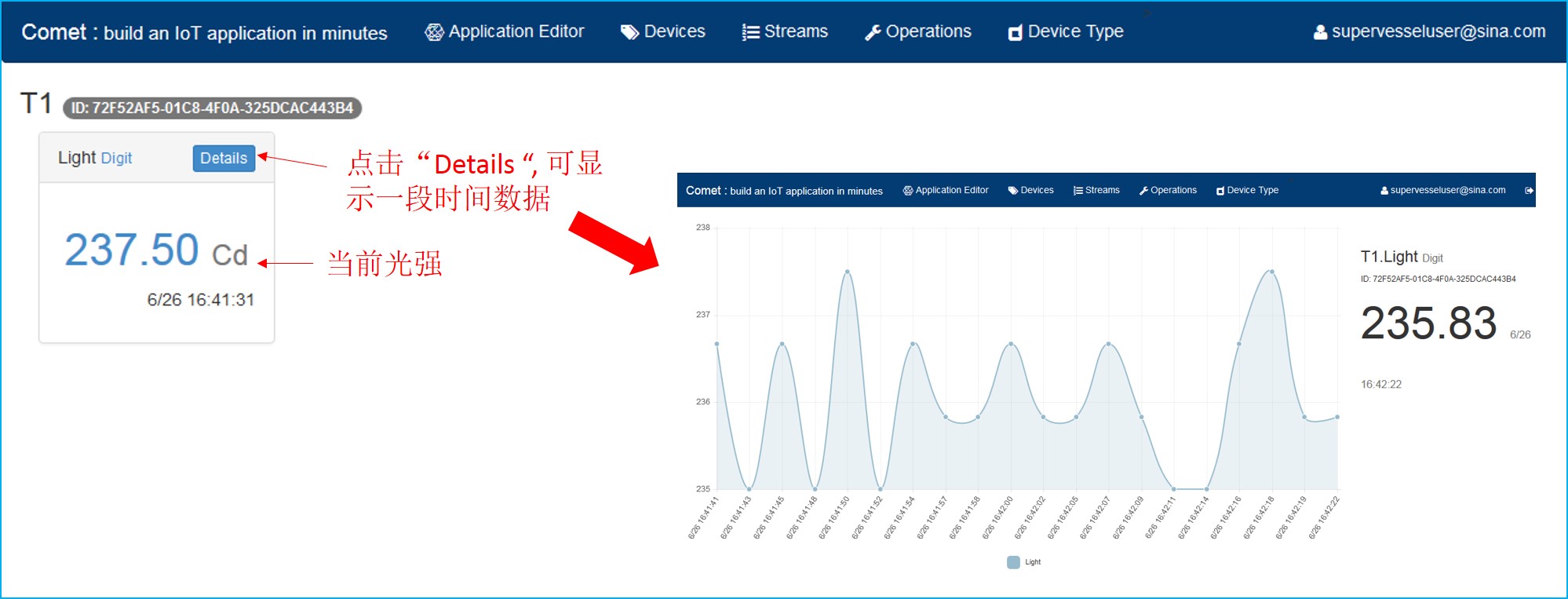
Task: Click the low data point at 16:42:14
Action: click(x=1207, y=489)
